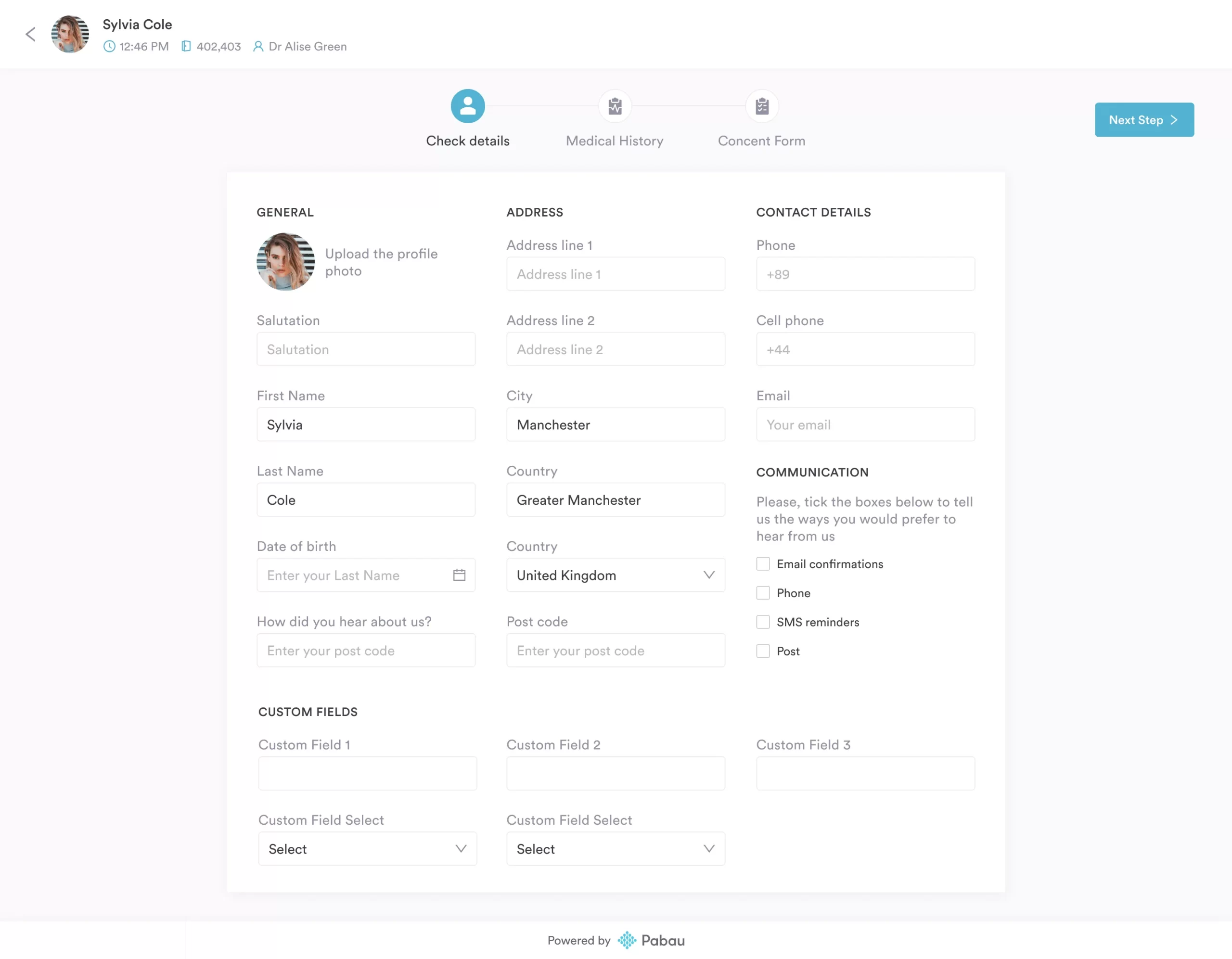Tick the SMS reminders checkbox

coord(763,622)
